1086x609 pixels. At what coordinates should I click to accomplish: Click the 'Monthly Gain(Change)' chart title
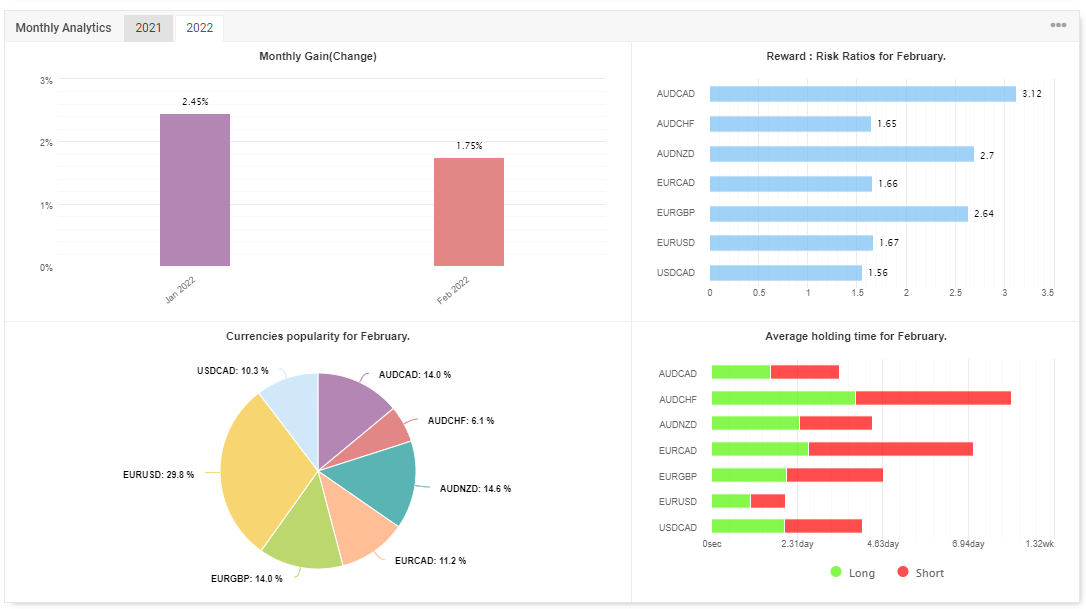(x=318, y=56)
